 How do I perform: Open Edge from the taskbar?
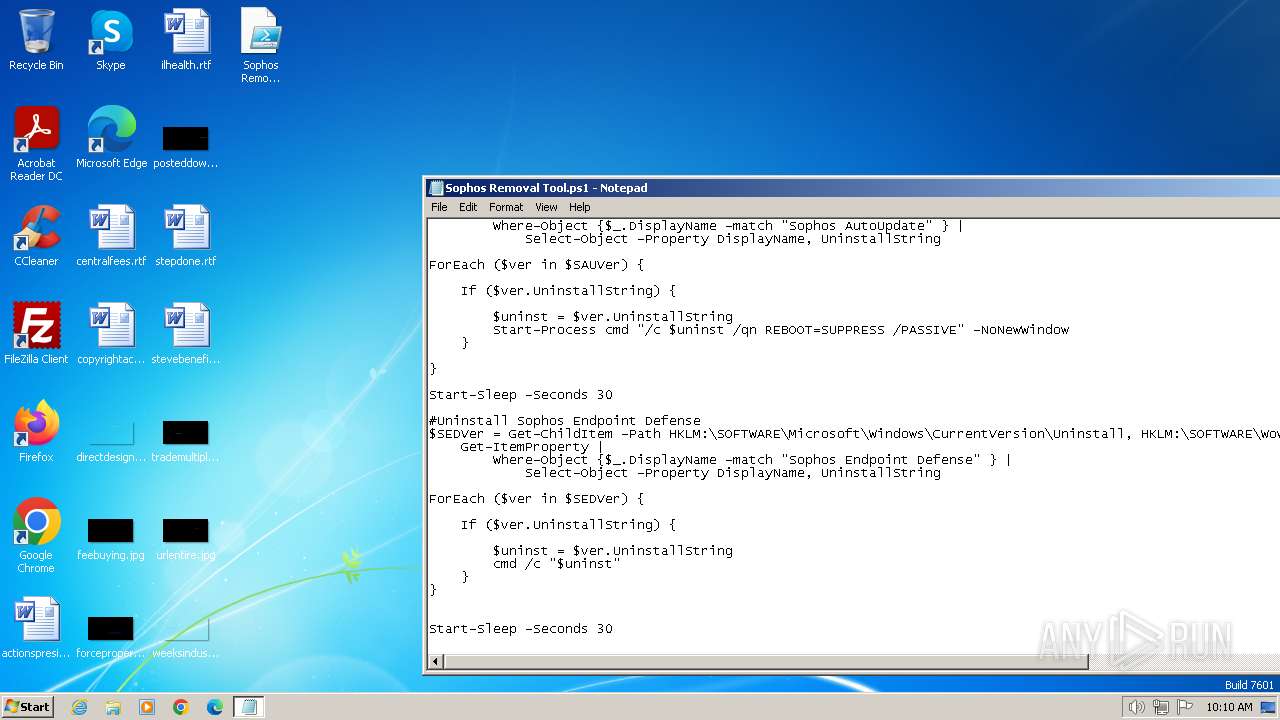[x=215, y=707]
